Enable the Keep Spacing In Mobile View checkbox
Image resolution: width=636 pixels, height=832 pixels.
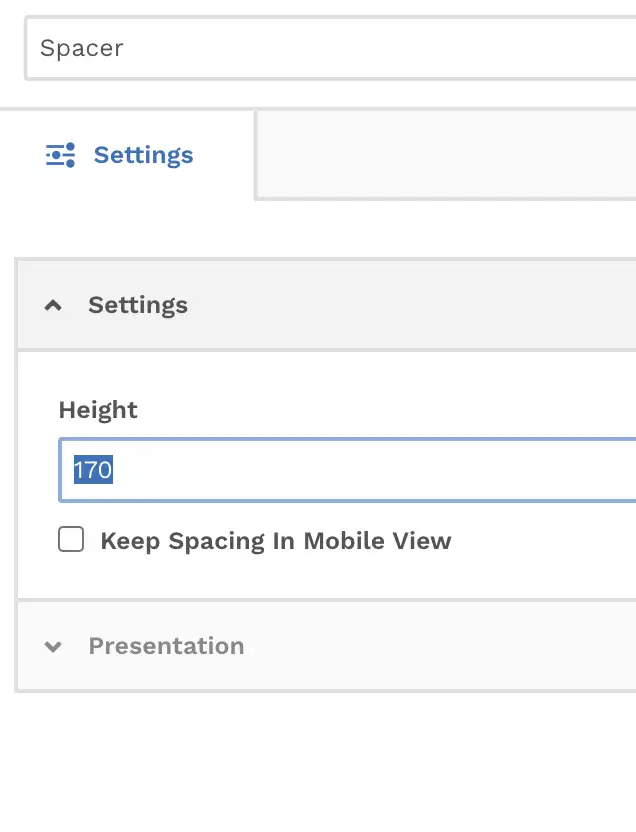tap(71, 539)
